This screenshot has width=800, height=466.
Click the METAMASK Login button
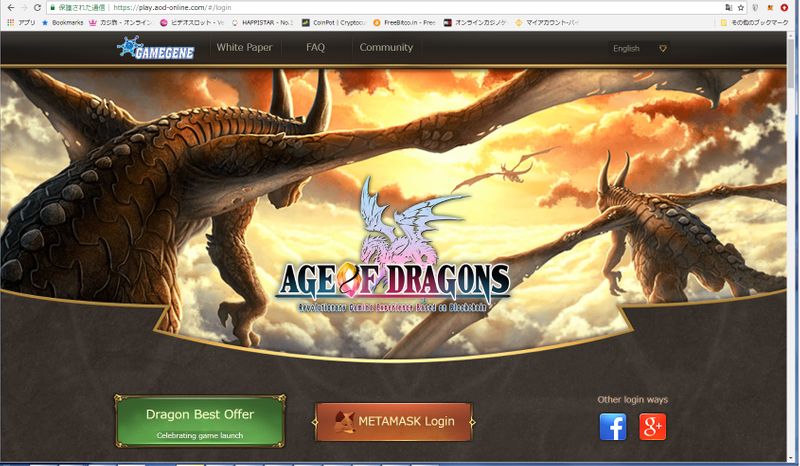[x=393, y=421]
